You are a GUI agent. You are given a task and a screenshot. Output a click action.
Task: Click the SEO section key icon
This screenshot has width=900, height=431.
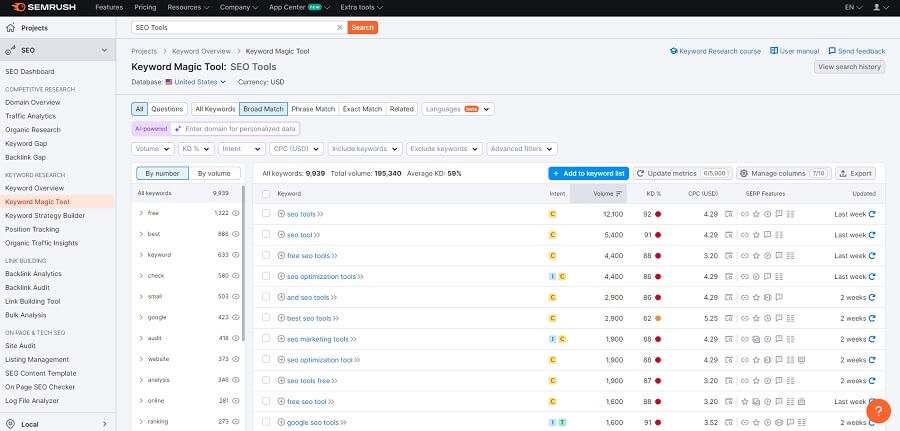point(10,51)
